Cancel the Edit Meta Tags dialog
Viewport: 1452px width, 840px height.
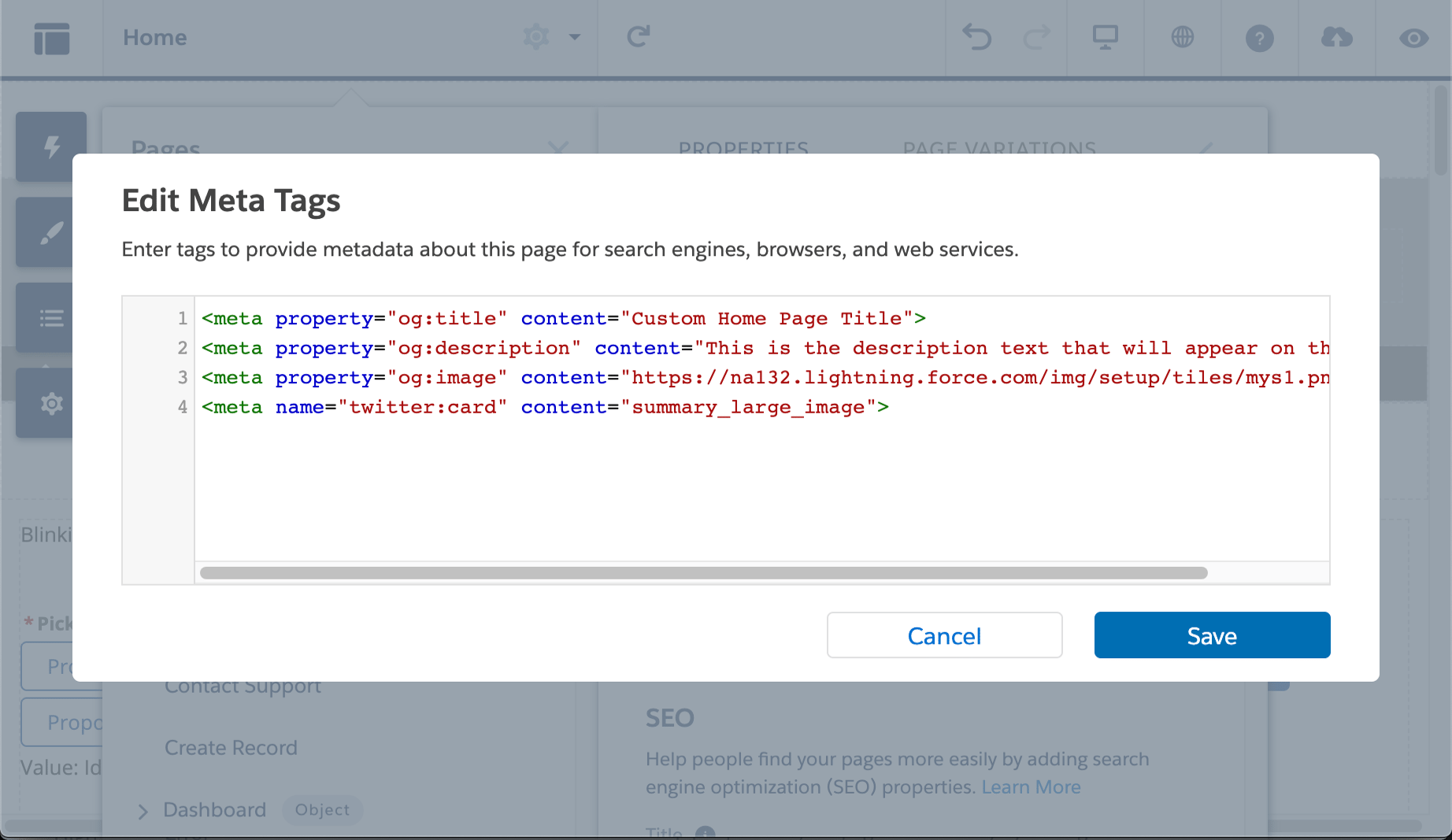[x=944, y=635]
